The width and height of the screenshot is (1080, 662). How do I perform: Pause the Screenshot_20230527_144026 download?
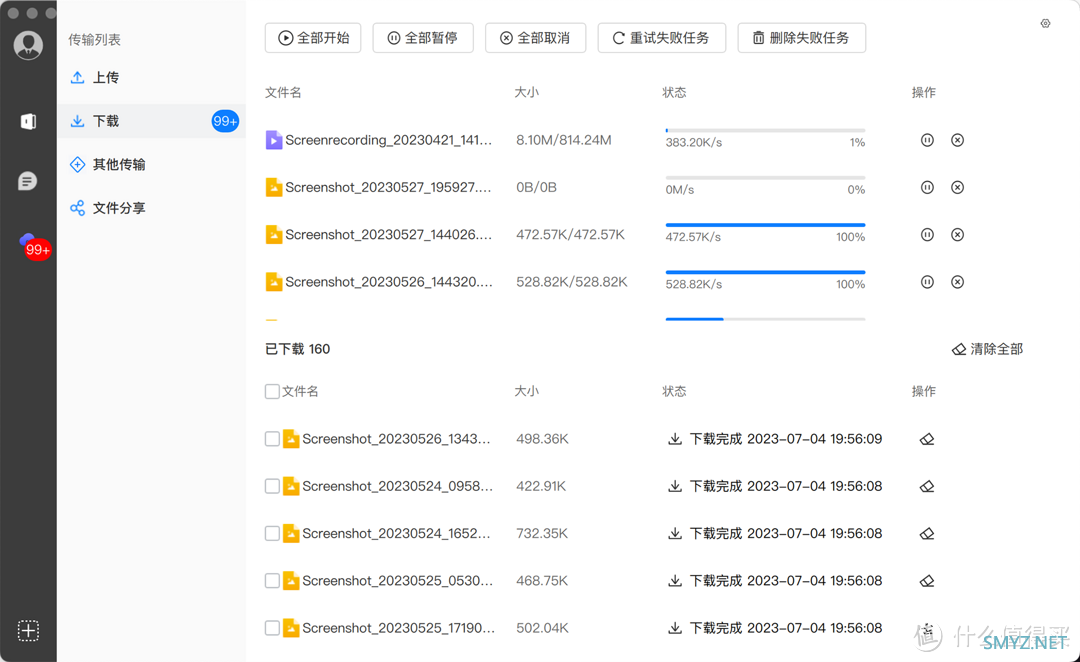tap(927, 235)
